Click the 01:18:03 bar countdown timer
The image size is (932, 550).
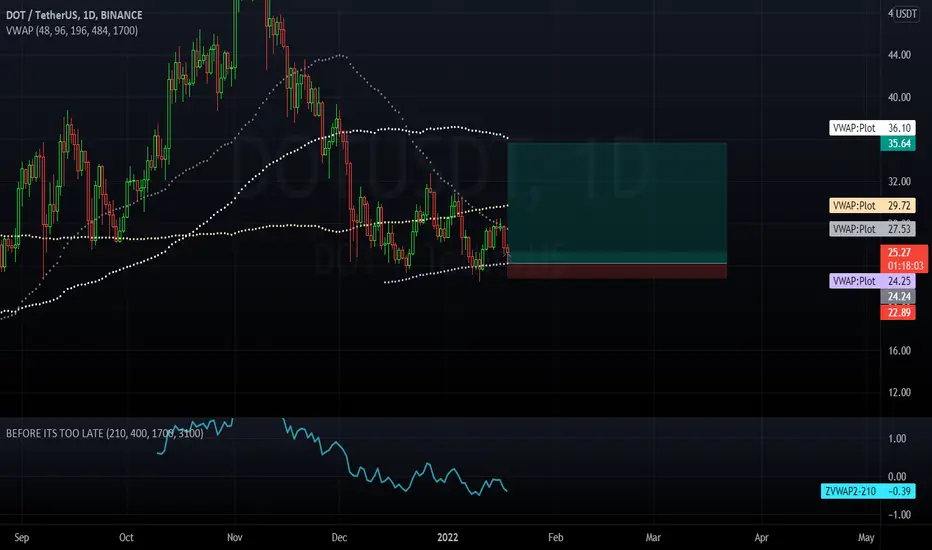[905, 266]
